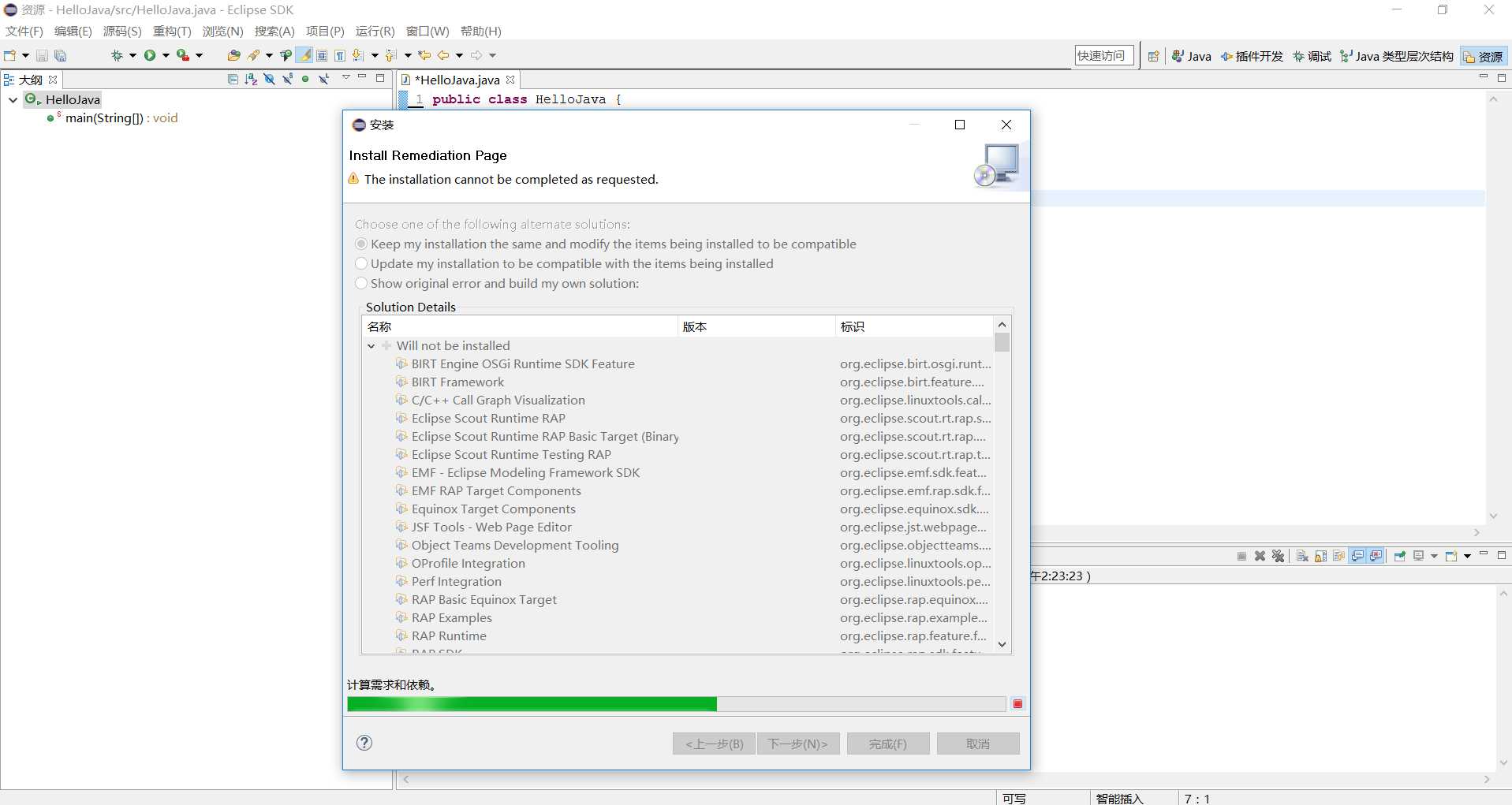Toggle Block Selection Mode icon
Image resolution: width=1512 pixels, height=805 pixels.
tap(322, 55)
